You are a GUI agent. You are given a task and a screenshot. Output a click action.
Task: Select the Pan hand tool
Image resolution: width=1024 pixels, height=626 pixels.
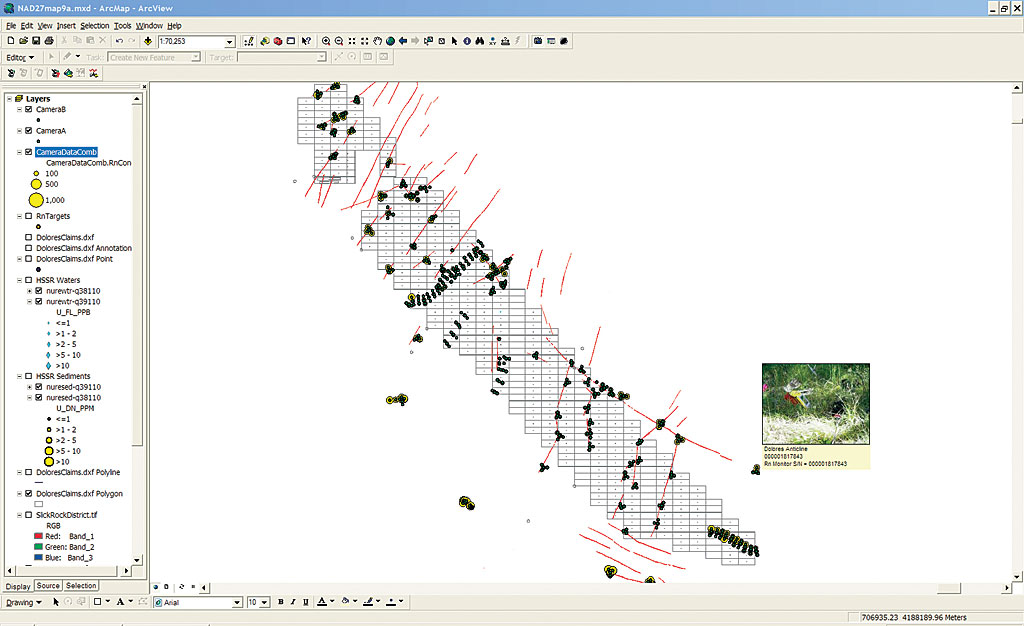[x=377, y=41]
